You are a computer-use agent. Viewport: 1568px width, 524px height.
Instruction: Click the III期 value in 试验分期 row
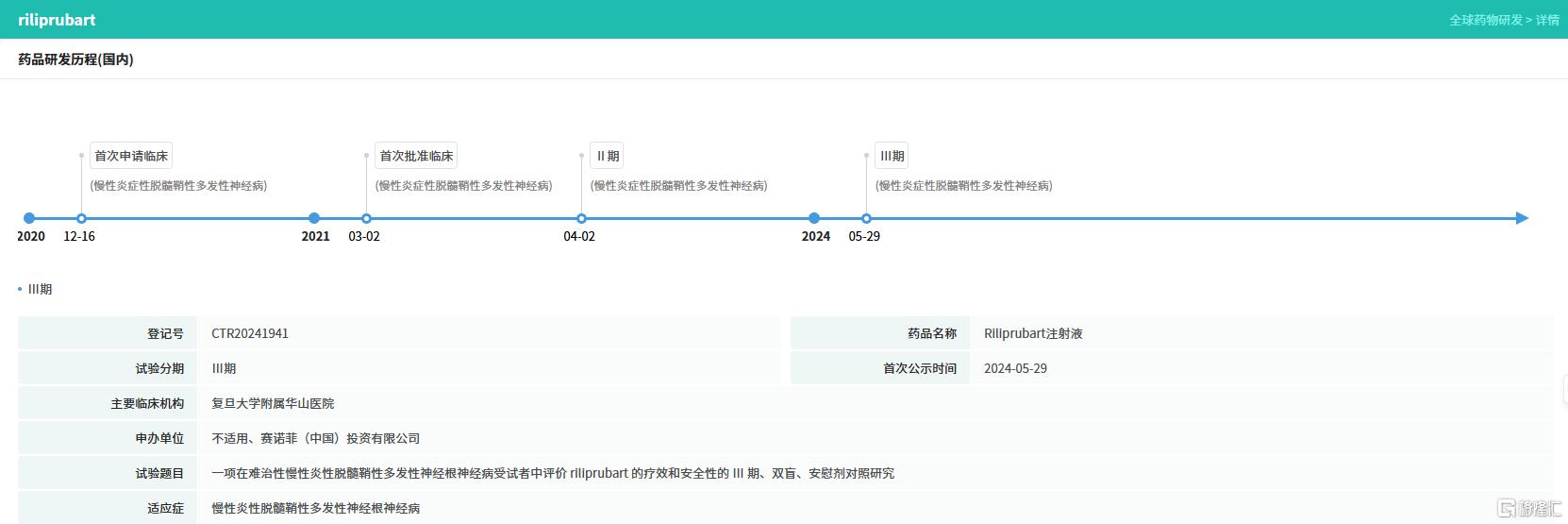pos(224,368)
